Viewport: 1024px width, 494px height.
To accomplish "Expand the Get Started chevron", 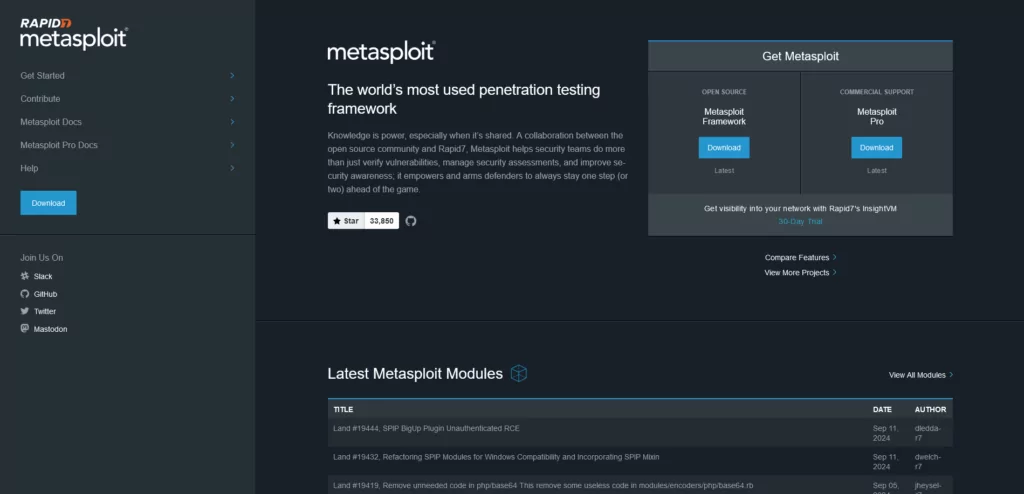I will [x=232, y=76].
